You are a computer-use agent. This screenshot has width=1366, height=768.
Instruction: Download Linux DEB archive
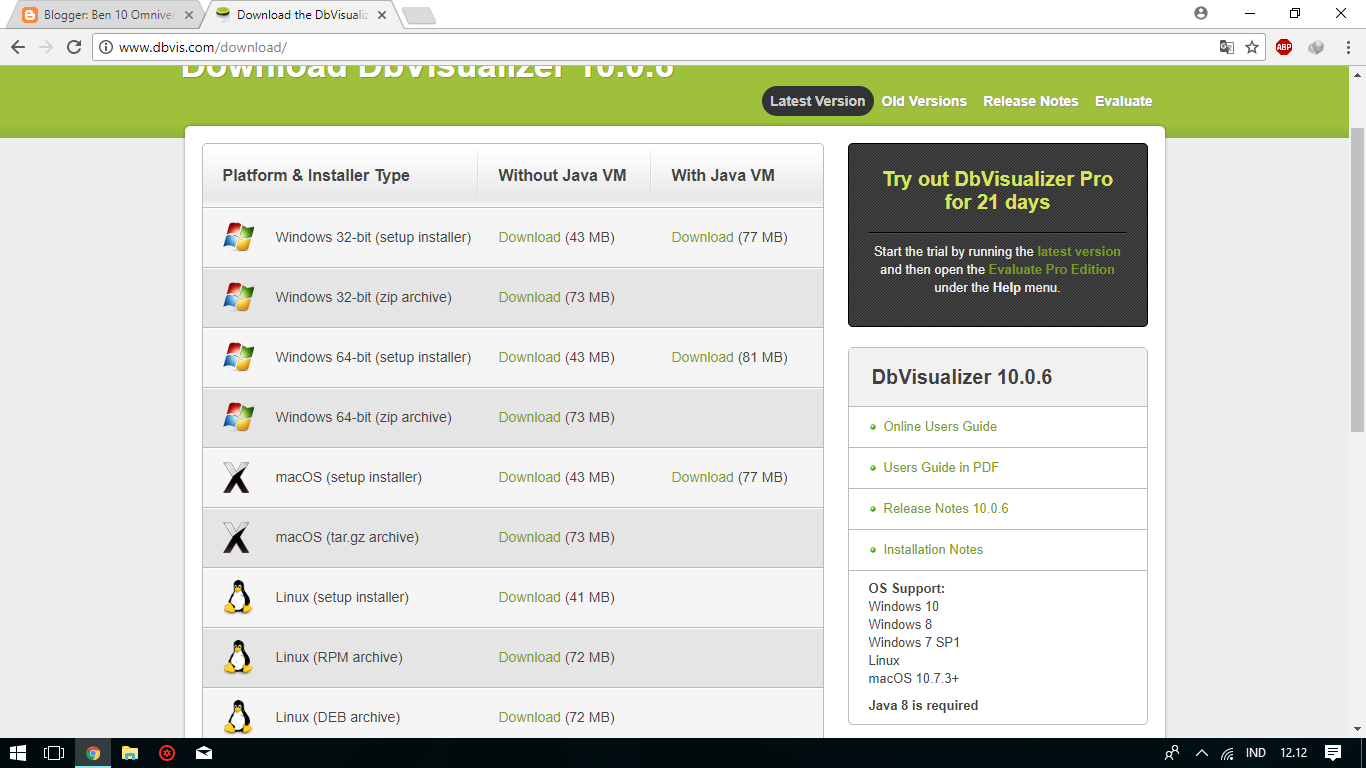click(x=529, y=717)
